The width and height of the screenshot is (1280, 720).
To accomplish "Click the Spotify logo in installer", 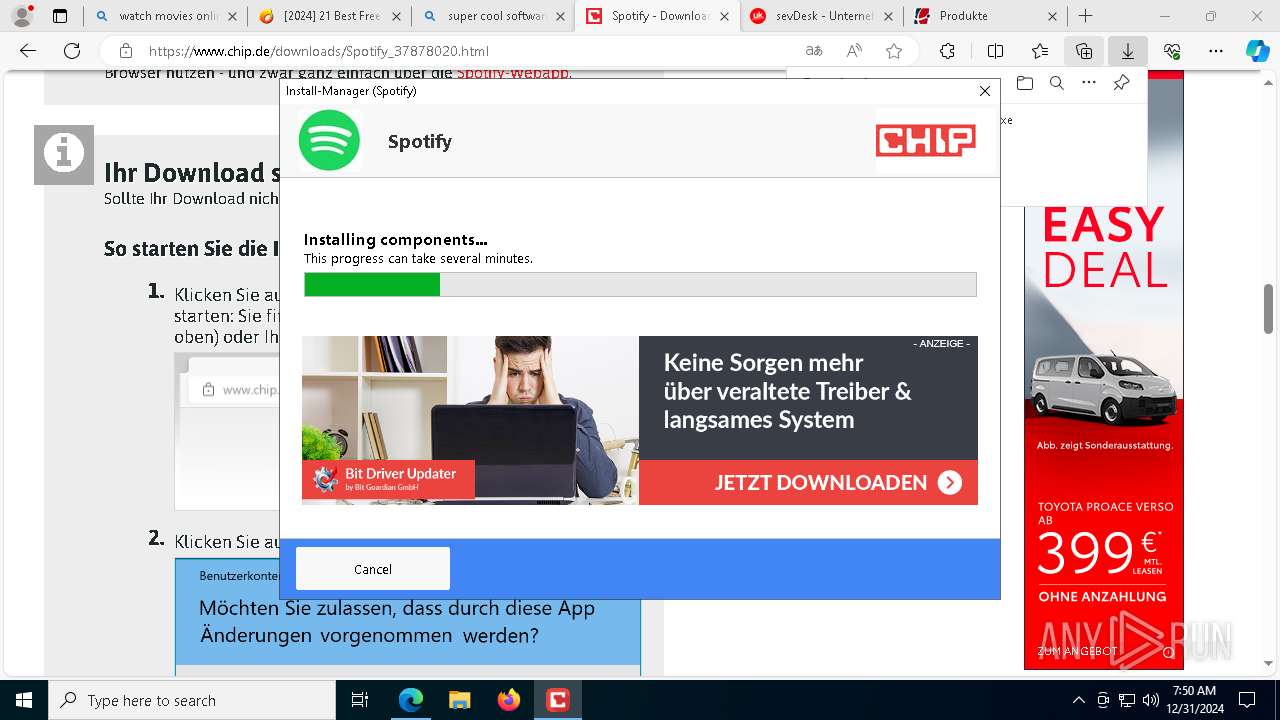I will (x=329, y=141).
